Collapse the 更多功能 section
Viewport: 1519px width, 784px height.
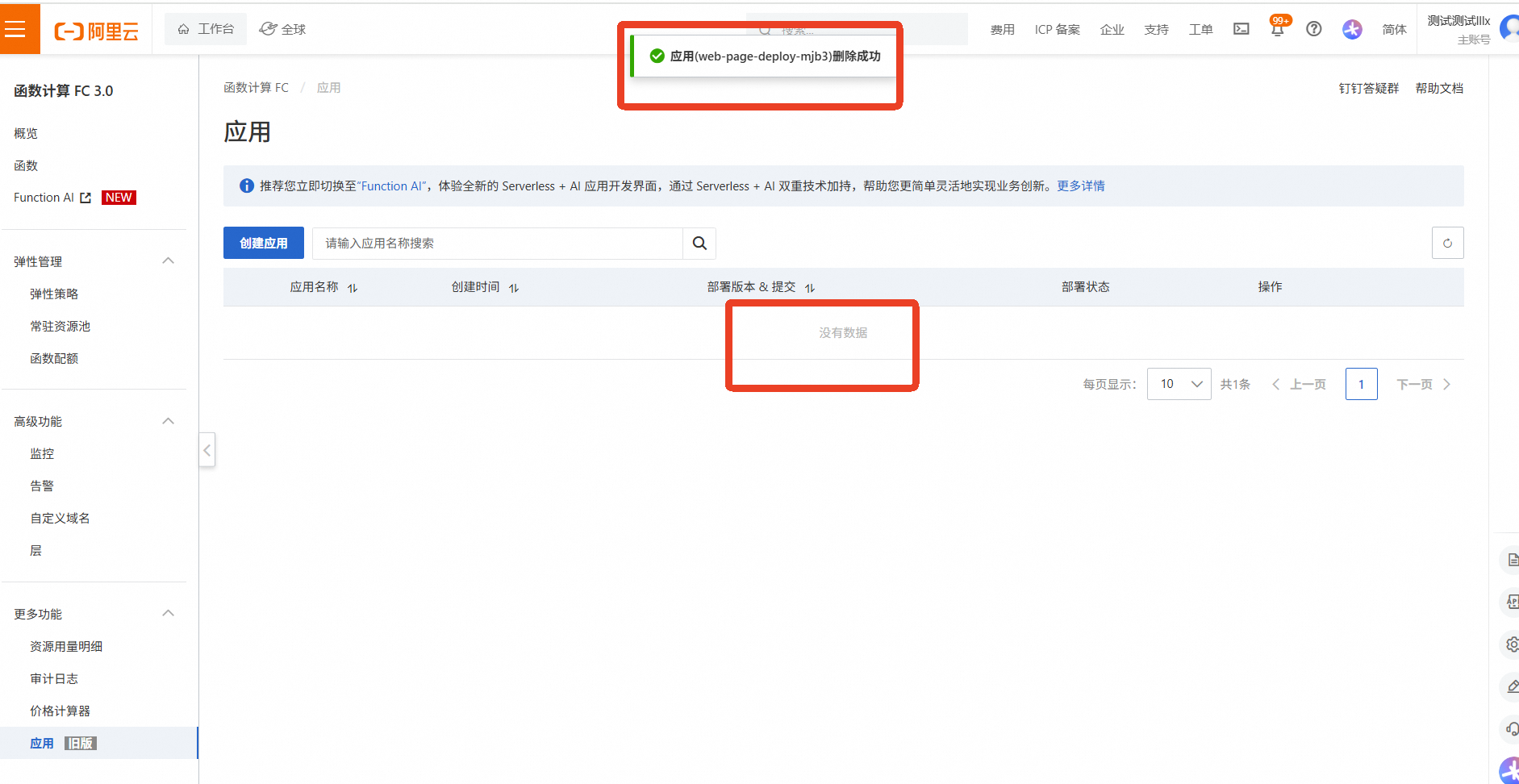pyautogui.click(x=168, y=613)
